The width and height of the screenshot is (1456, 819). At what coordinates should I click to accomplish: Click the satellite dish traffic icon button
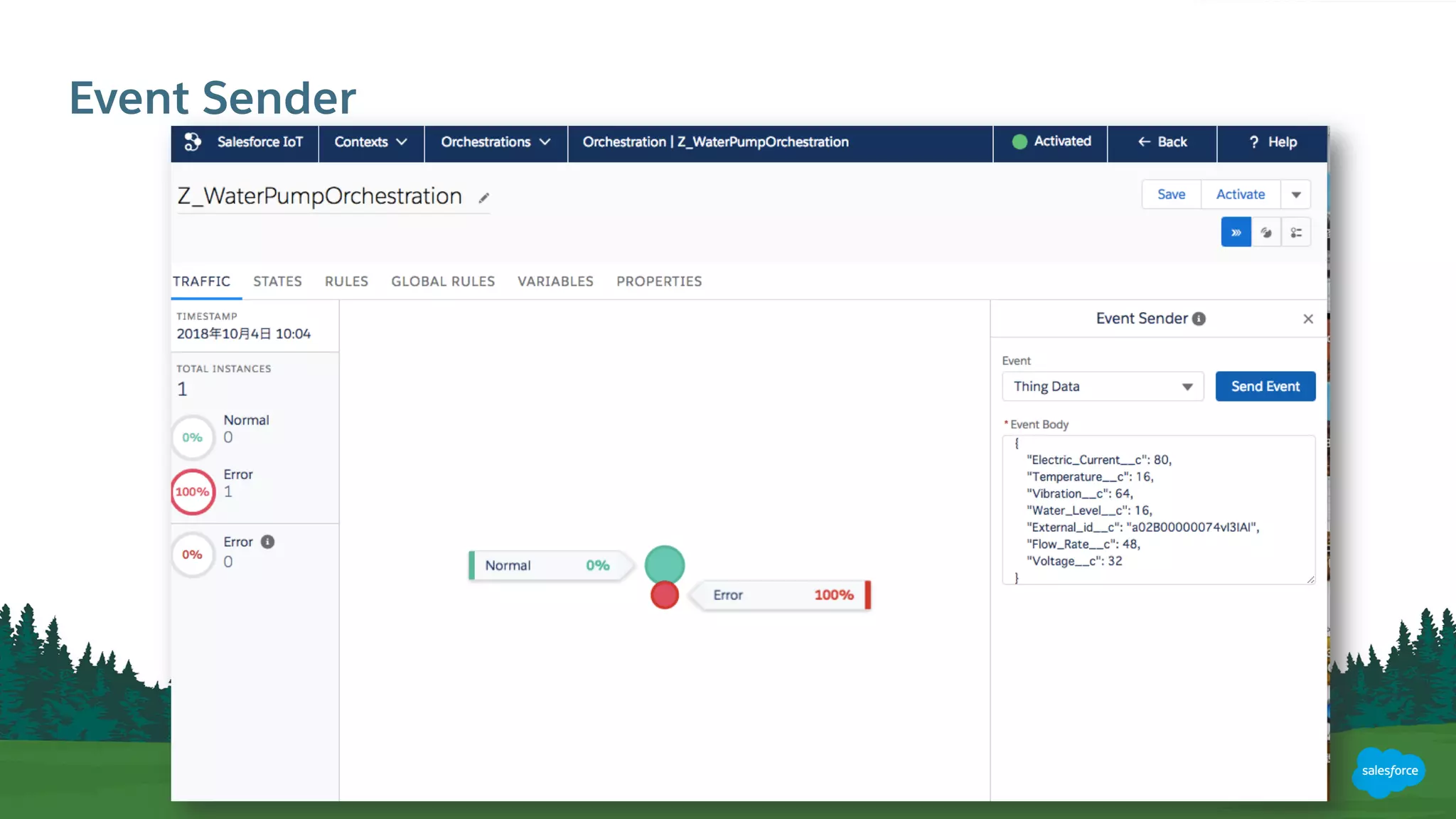tap(1266, 232)
